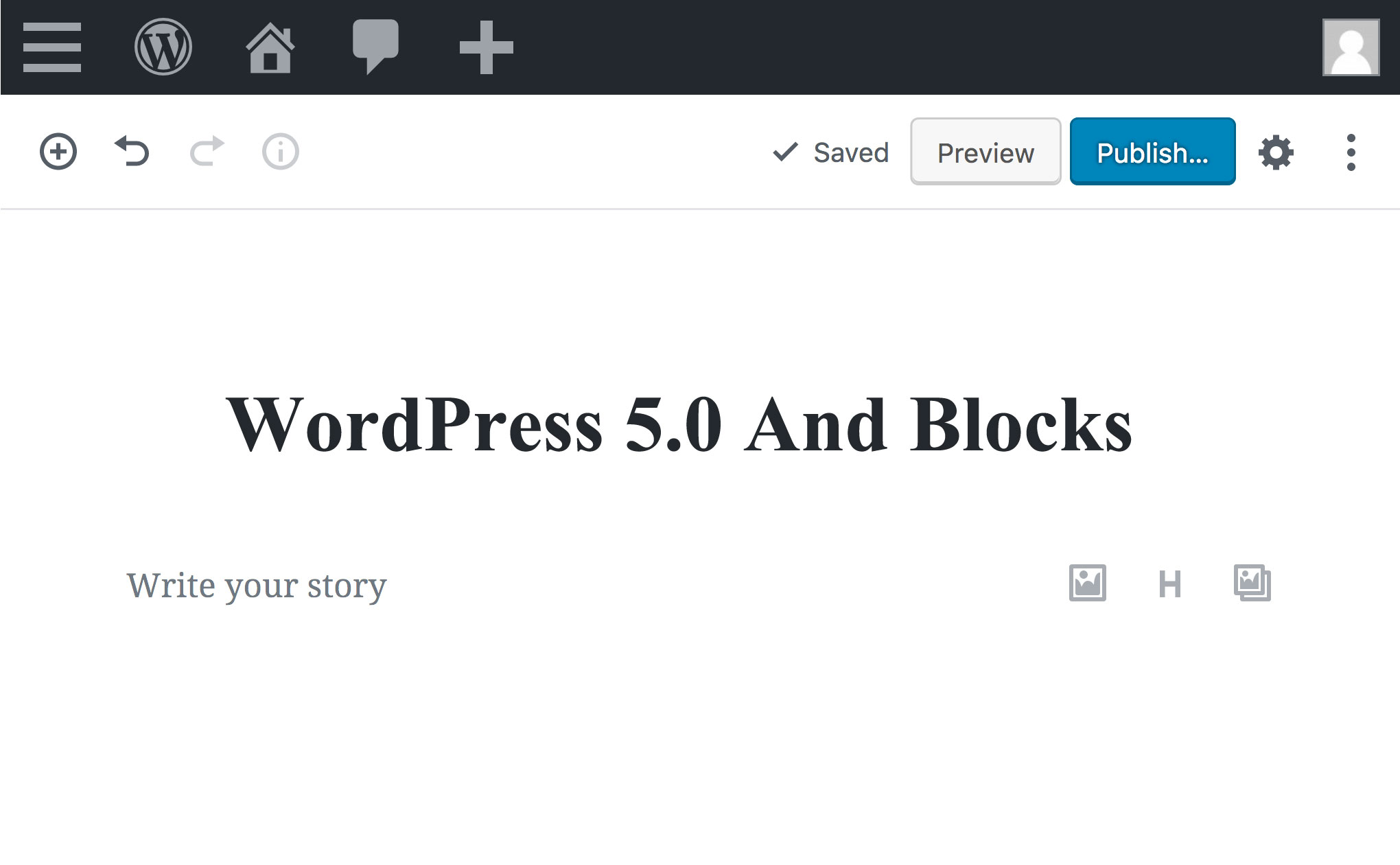
Task: Redo the last undone change
Action: (x=207, y=152)
